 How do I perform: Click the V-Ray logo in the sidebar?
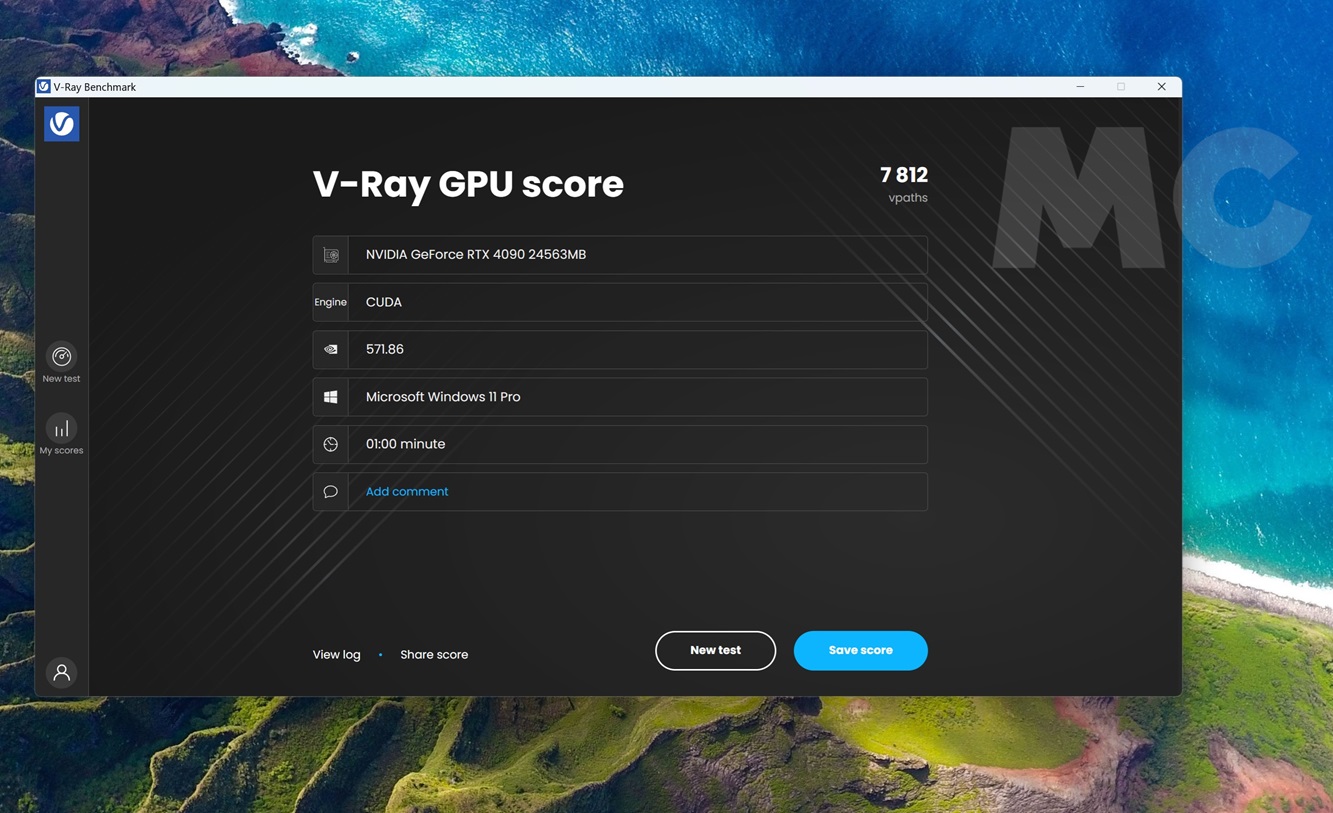(x=61, y=124)
